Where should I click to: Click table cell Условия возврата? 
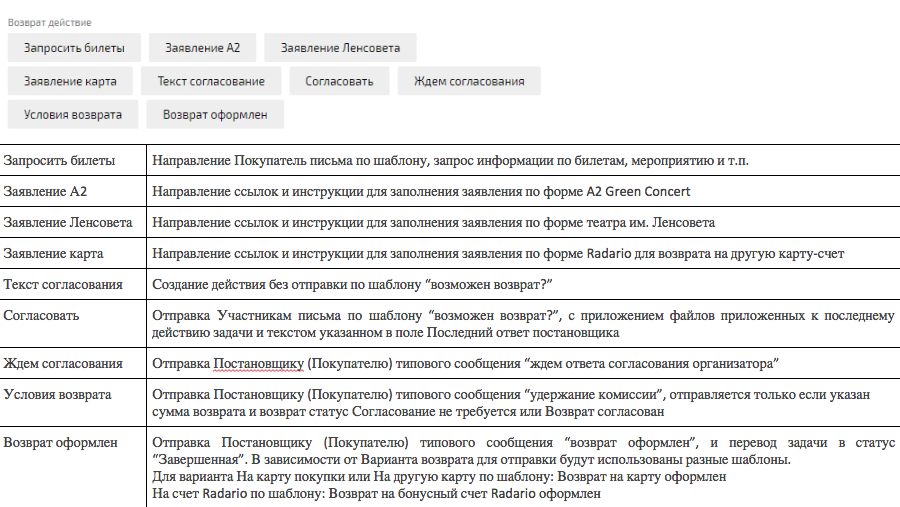[x=73, y=402]
